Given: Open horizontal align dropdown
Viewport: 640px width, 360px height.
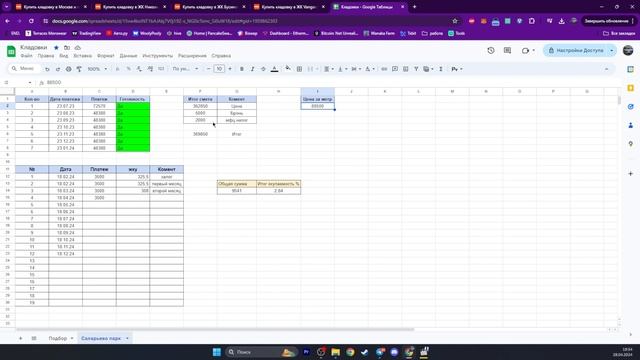Looking at the screenshot, I should 329,69.
